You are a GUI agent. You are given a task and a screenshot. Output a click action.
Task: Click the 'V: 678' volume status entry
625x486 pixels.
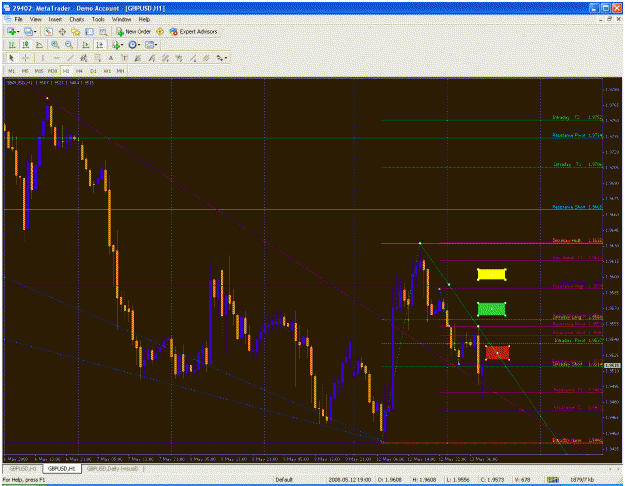pyautogui.click(x=524, y=480)
